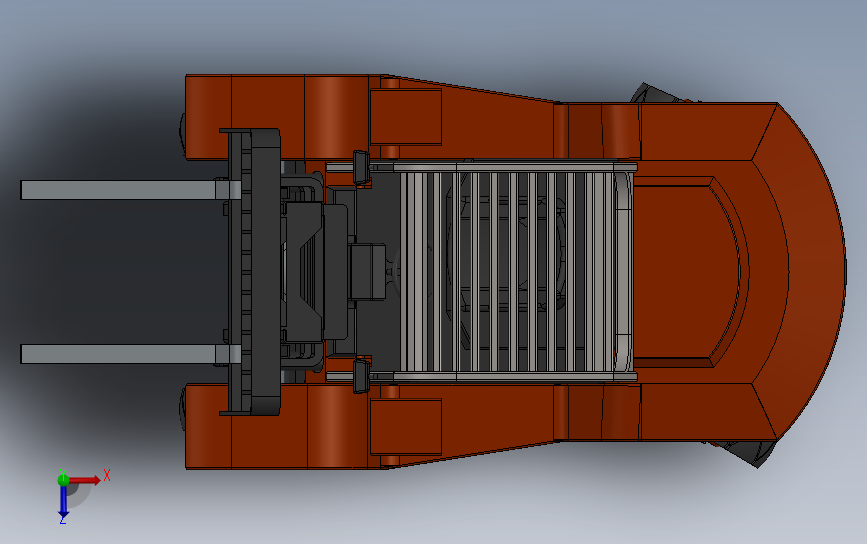This screenshot has height=544, width=867.
Task: Select the upper gray fork tine
Action: [x=130, y=190]
